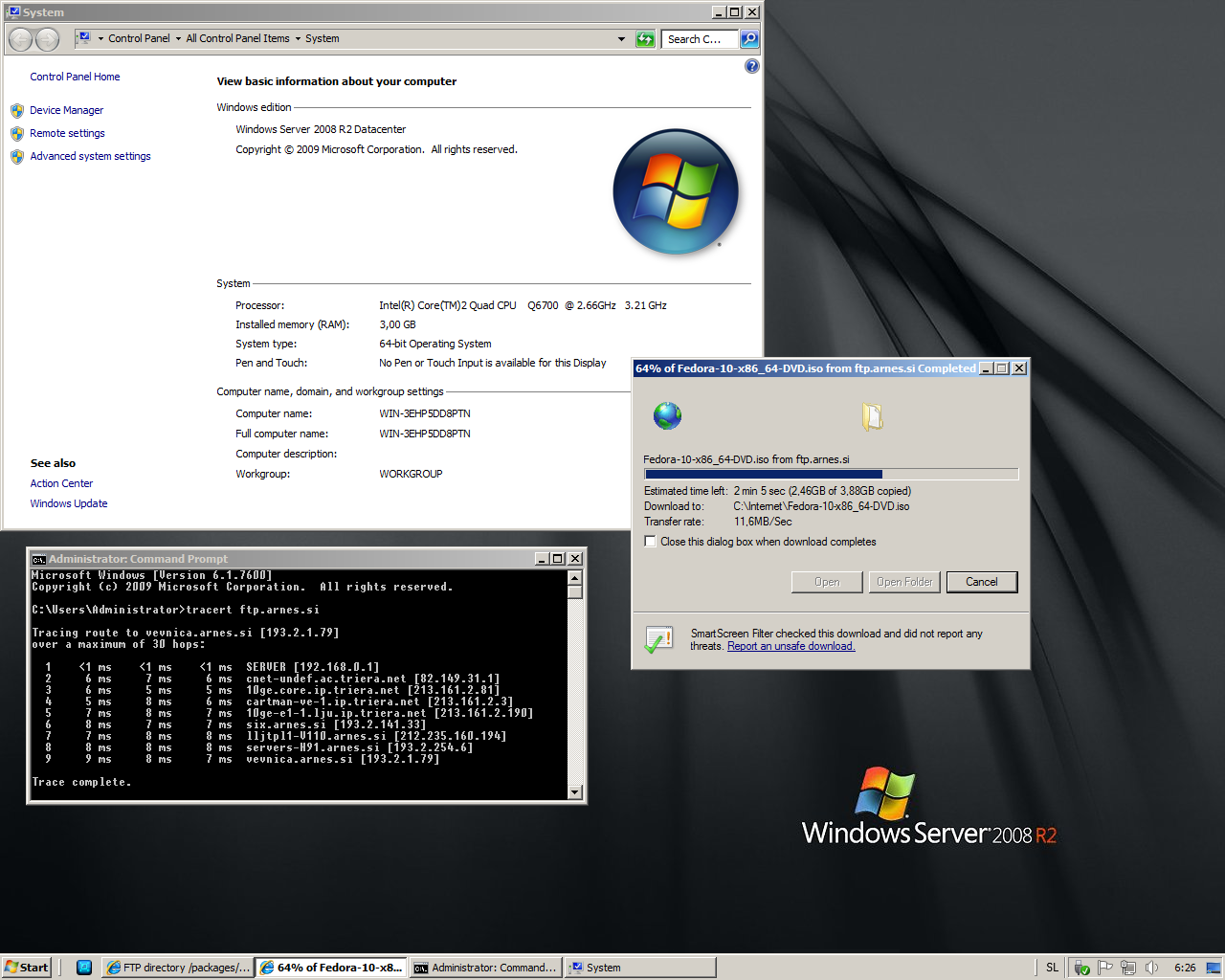
Task: Refresh the System control panel page
Action: point(645,39)
